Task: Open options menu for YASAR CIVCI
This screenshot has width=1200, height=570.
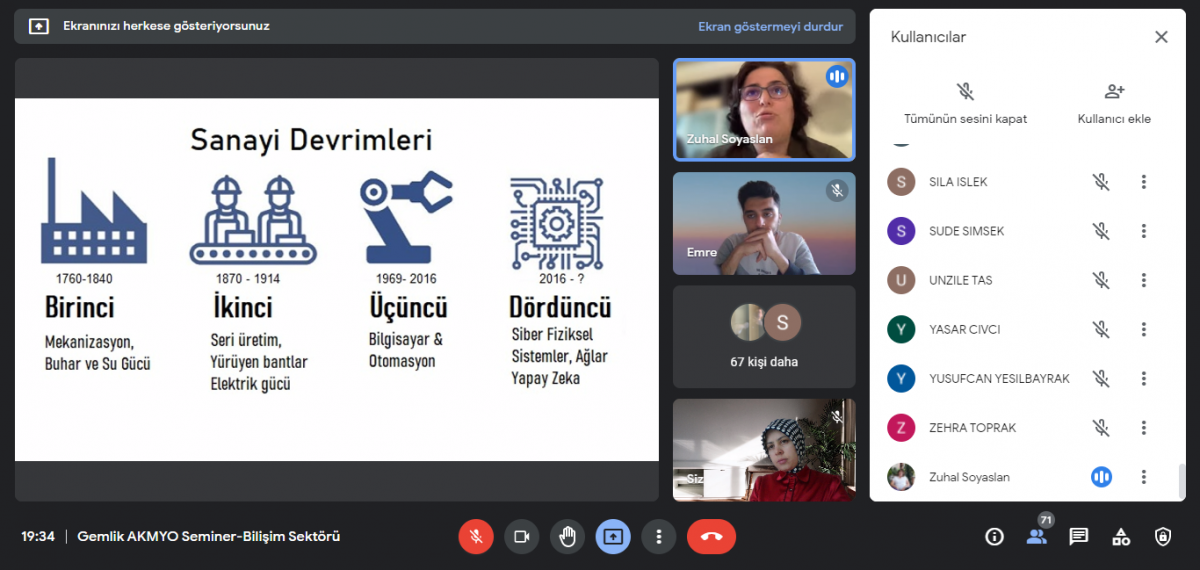Action: pyautogui.click(x=1144, y=329)
